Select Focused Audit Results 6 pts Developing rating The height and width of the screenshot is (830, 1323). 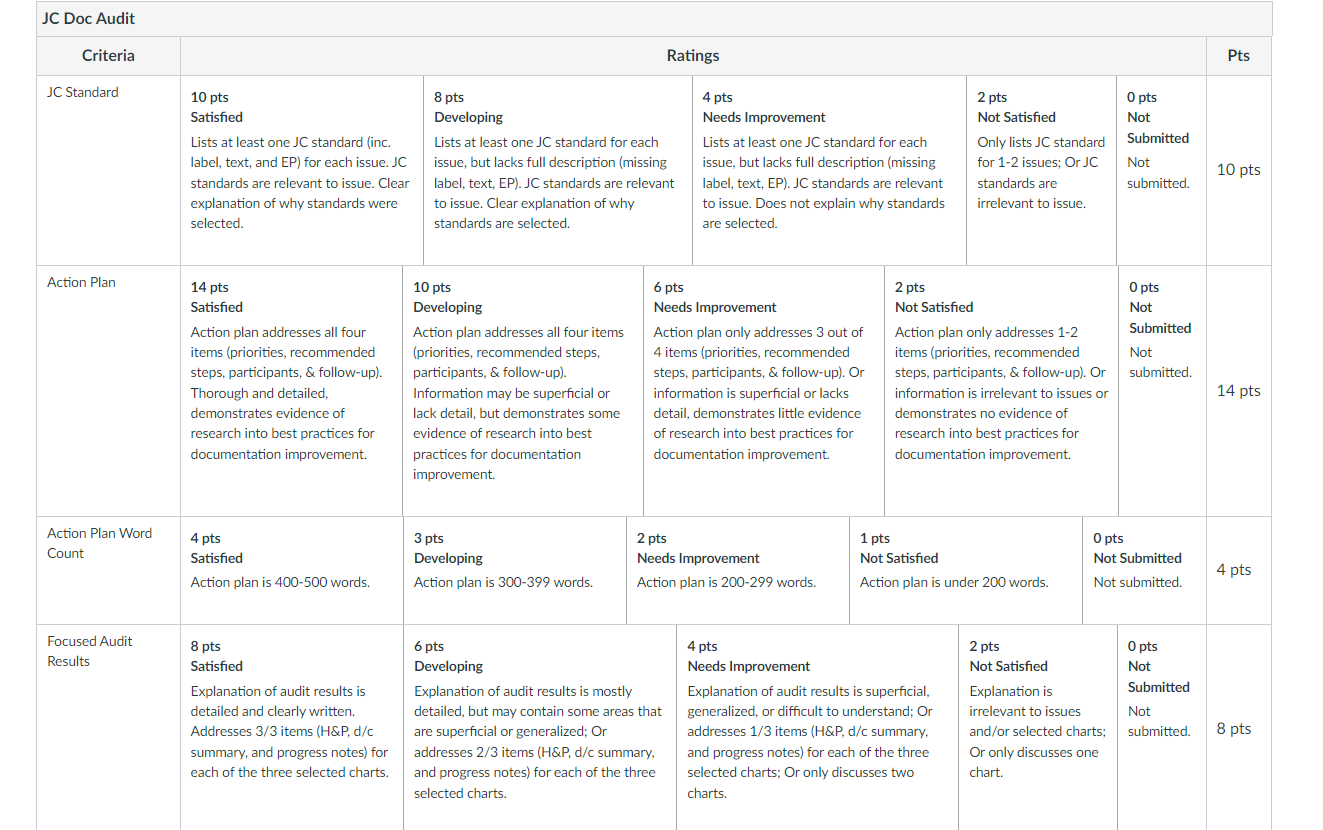click(x=540, y=727)
